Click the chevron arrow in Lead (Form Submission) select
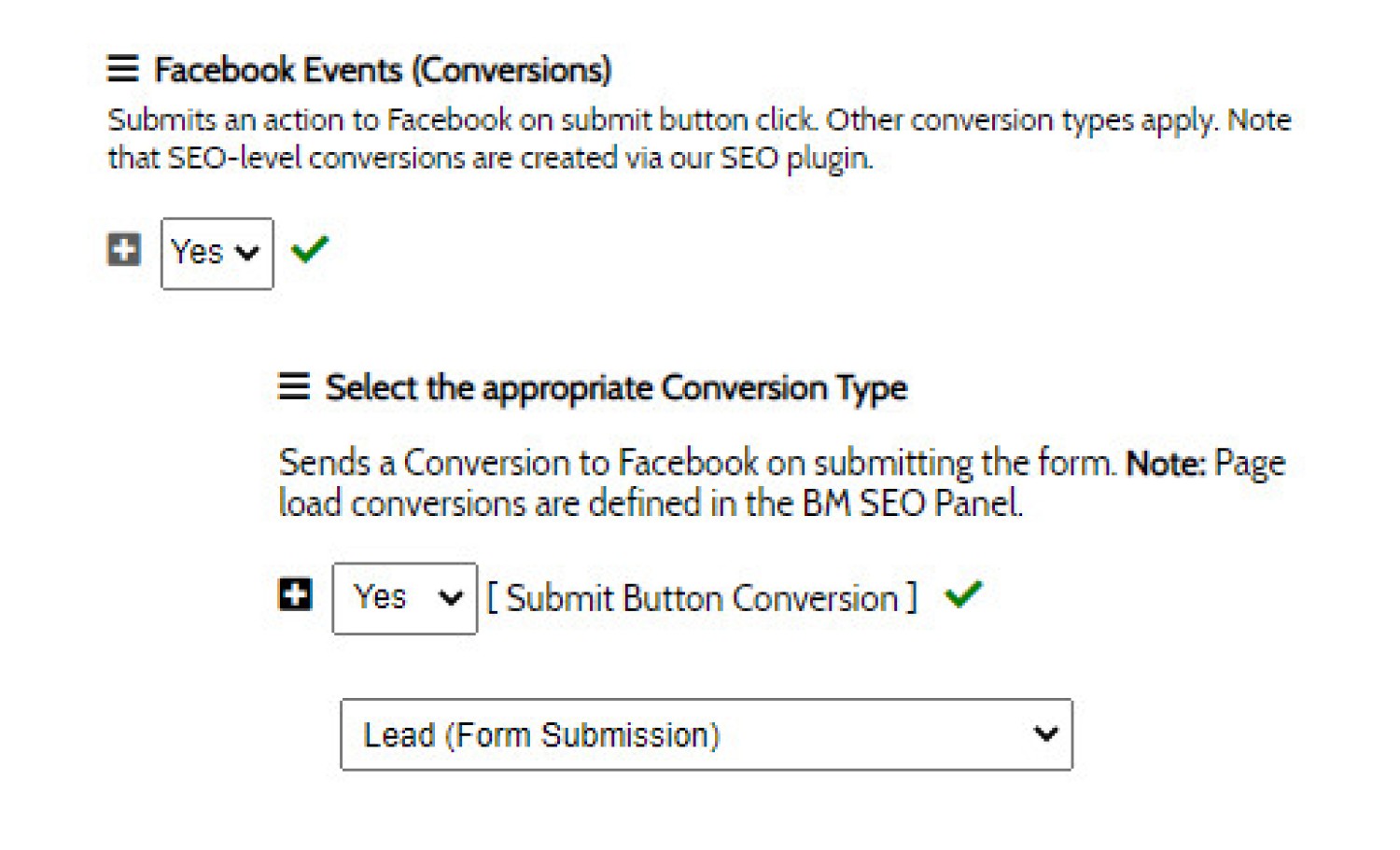Screen dimensions: 1400x850 pos(1045,734)
